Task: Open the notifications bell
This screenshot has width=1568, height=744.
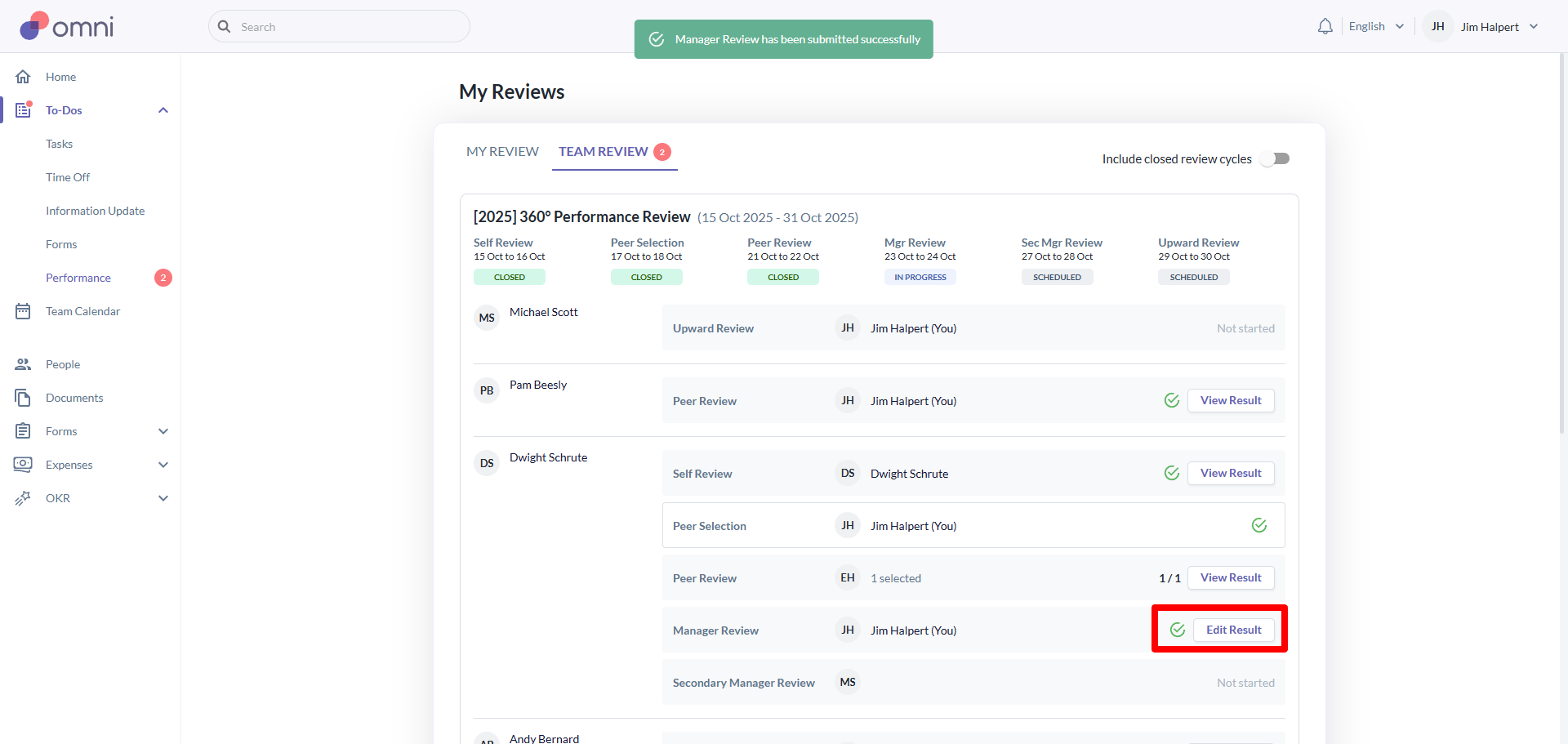Action: click(x=1325, y=26)
